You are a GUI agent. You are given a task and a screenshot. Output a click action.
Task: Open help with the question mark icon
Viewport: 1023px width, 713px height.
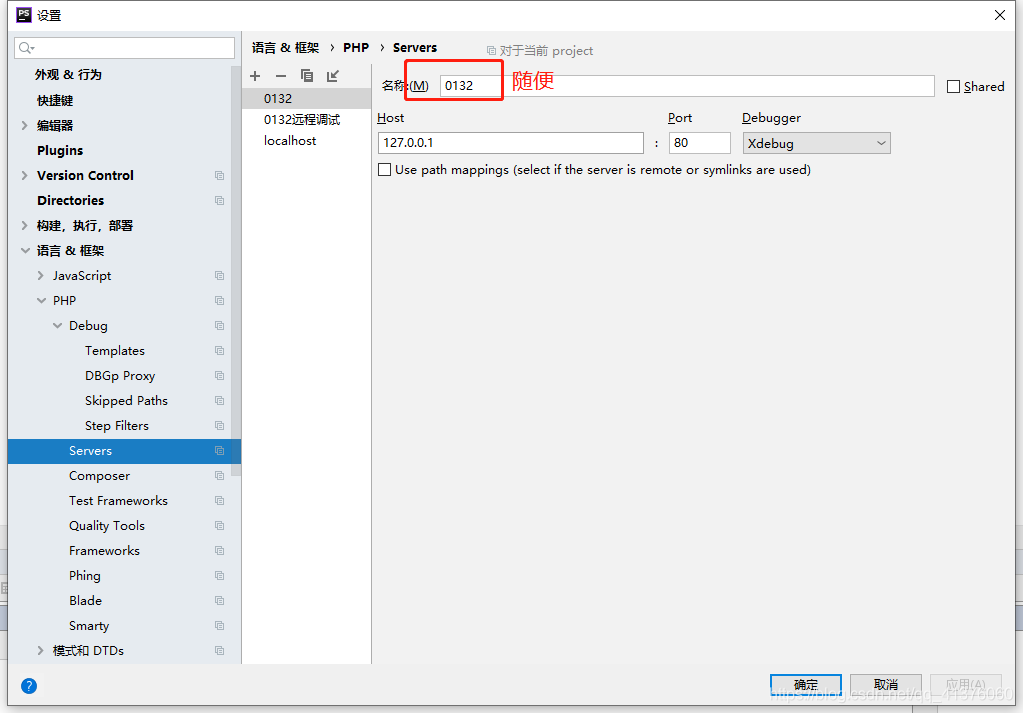click(x=29, y=686)
